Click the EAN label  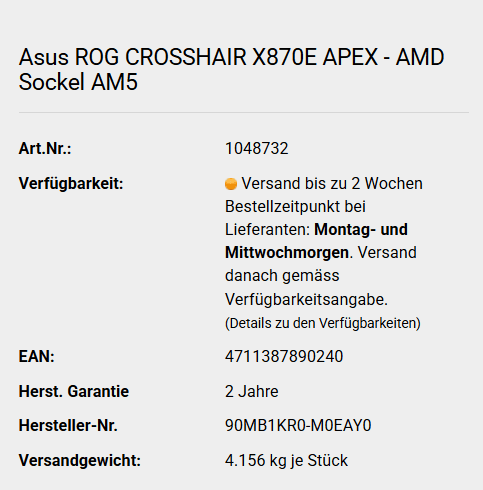pyautogui.click(x=37, y=356)
